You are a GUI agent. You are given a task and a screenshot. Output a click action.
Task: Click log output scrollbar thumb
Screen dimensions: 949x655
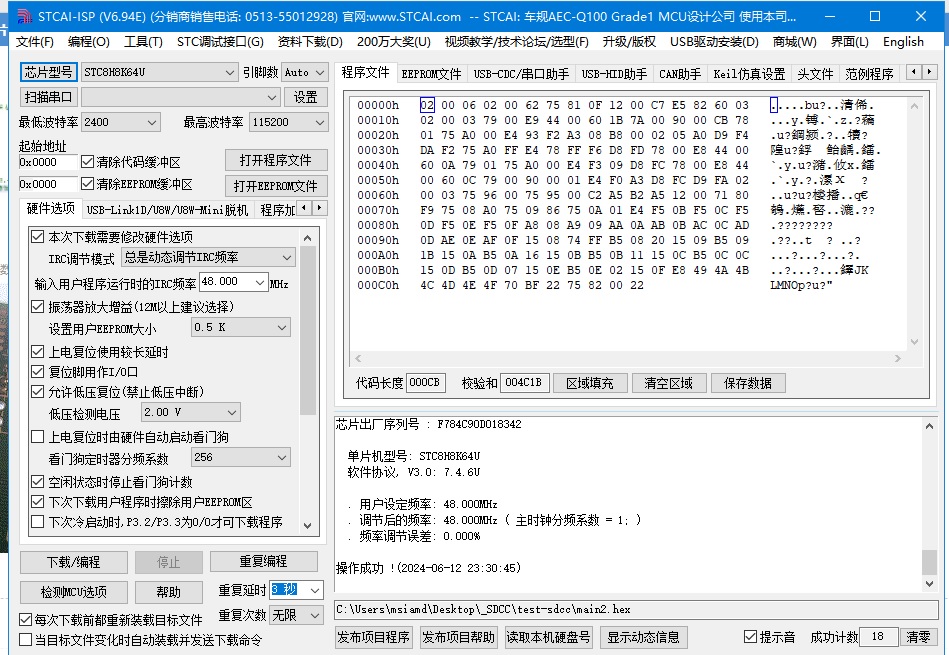(x=929, y=562)
